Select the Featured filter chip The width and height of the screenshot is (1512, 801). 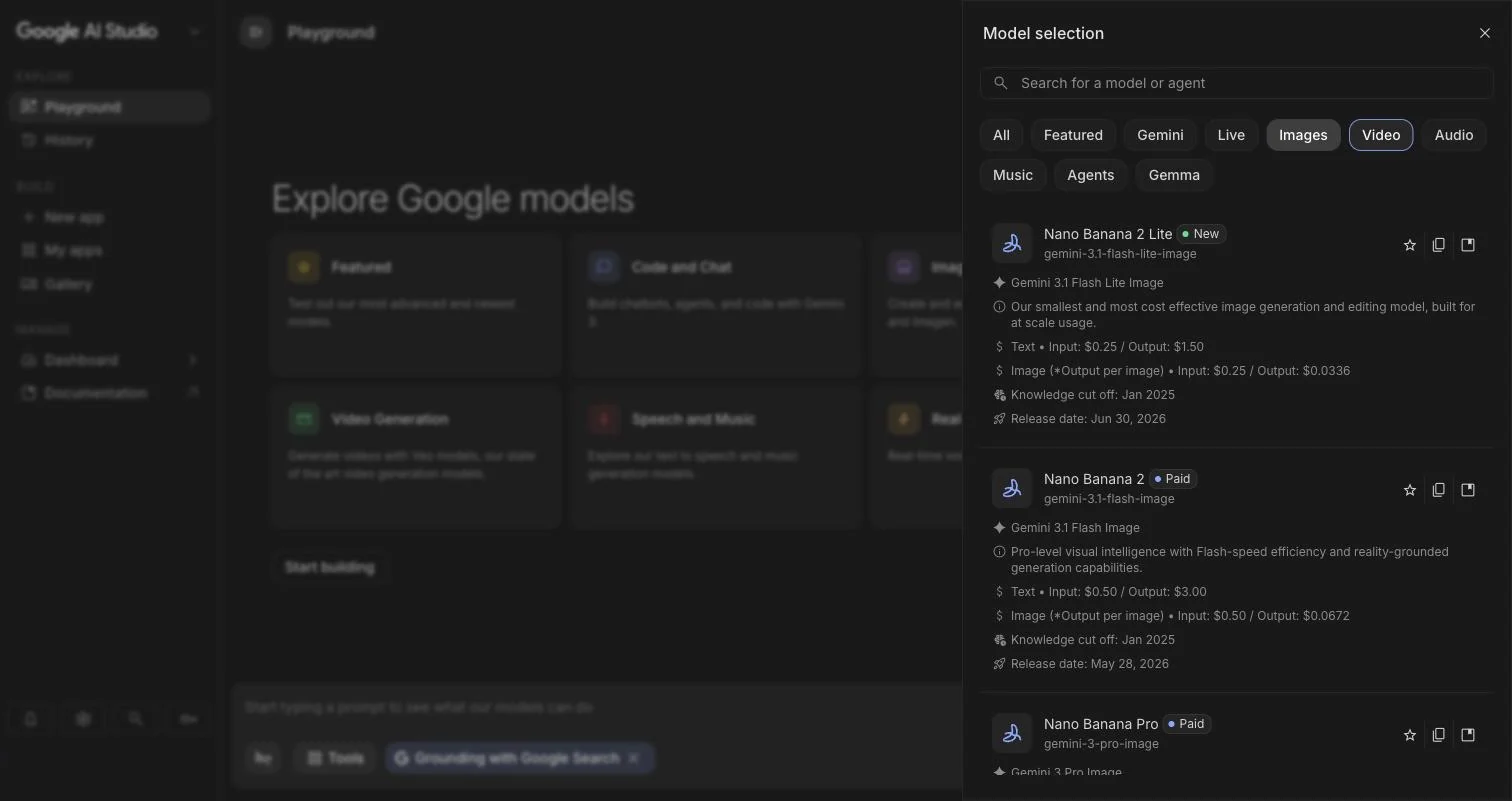click(x=1073, y=135)
